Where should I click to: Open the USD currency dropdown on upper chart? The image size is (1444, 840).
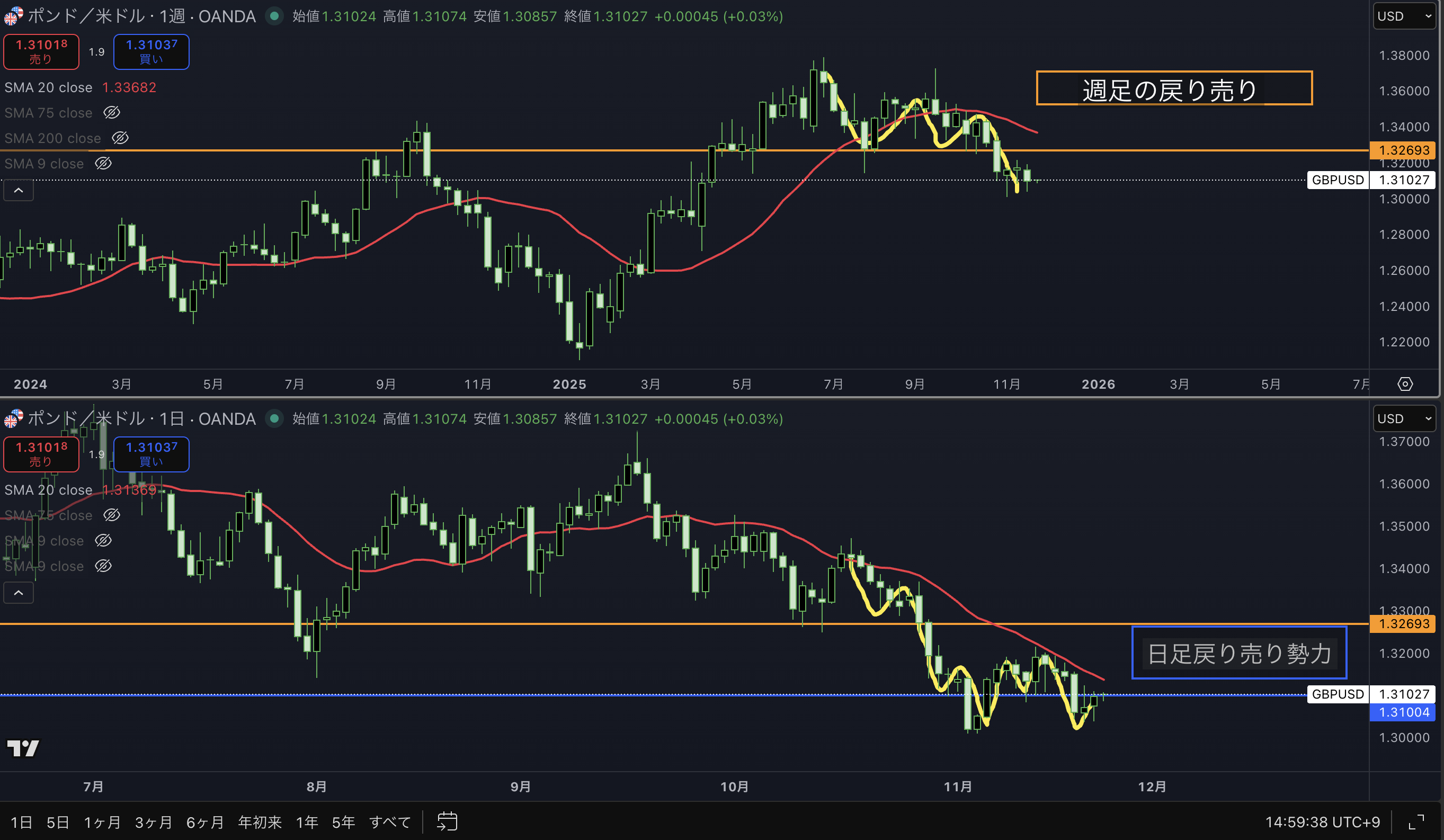1404,16
